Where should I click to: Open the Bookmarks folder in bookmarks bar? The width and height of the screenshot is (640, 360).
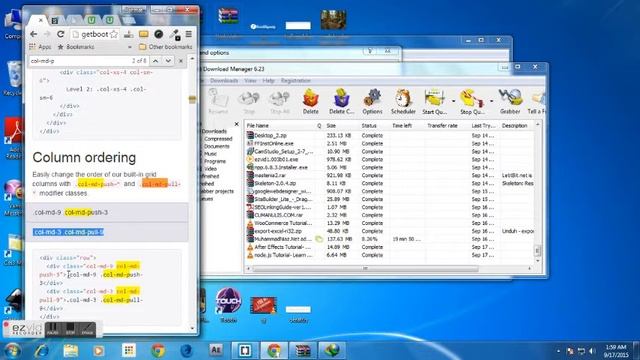(x=76, y=47)
